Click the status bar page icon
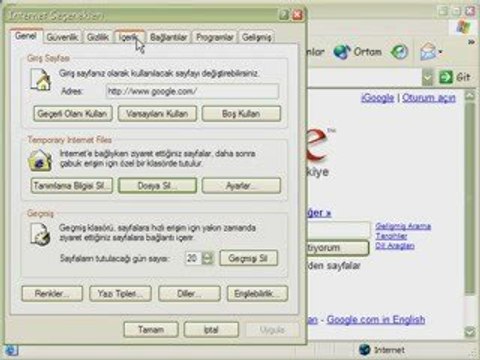The width and height of the screenshot is (480, 360). tap(11, 351)
